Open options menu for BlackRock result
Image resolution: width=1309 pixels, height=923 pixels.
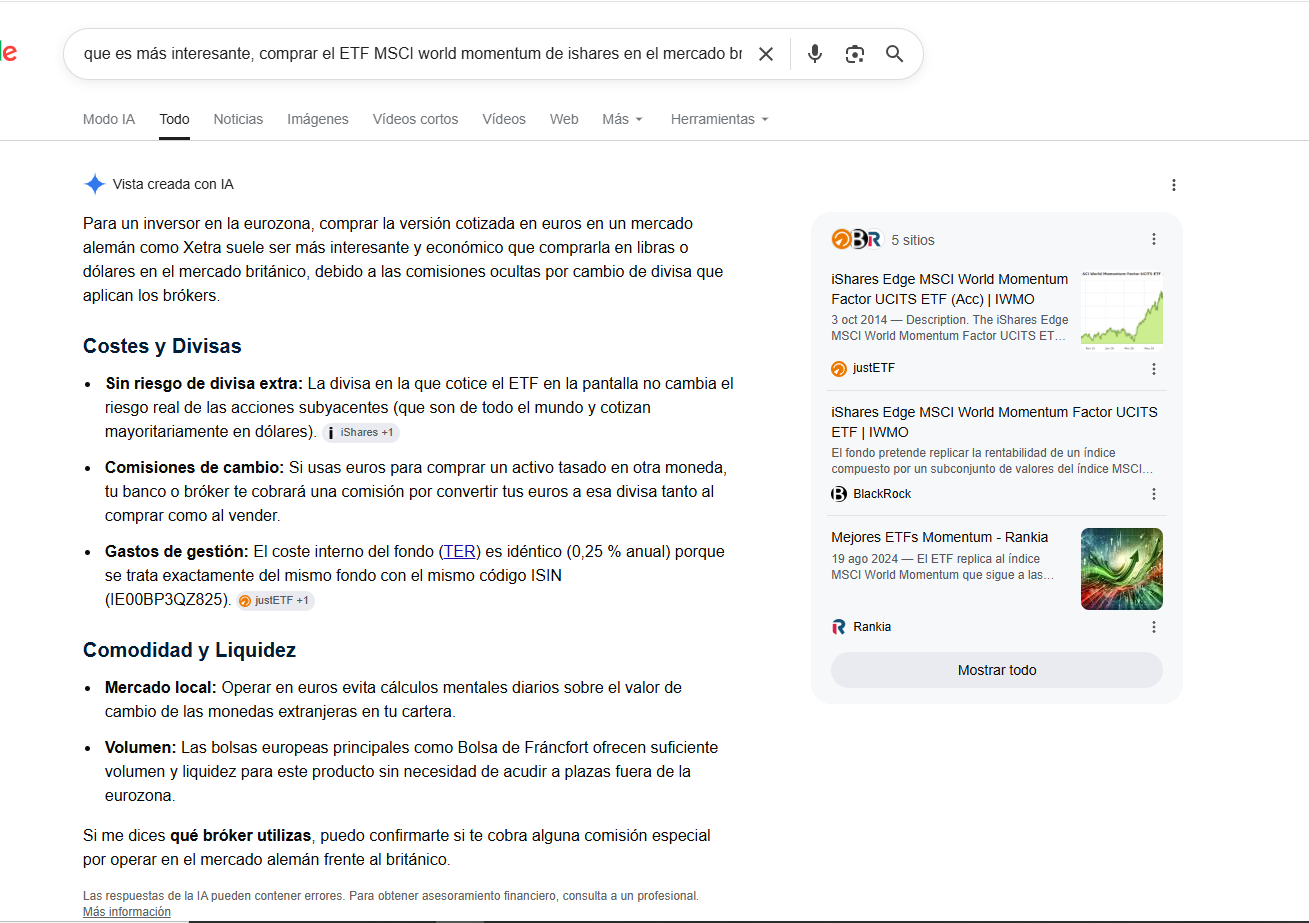point(1154,494)
